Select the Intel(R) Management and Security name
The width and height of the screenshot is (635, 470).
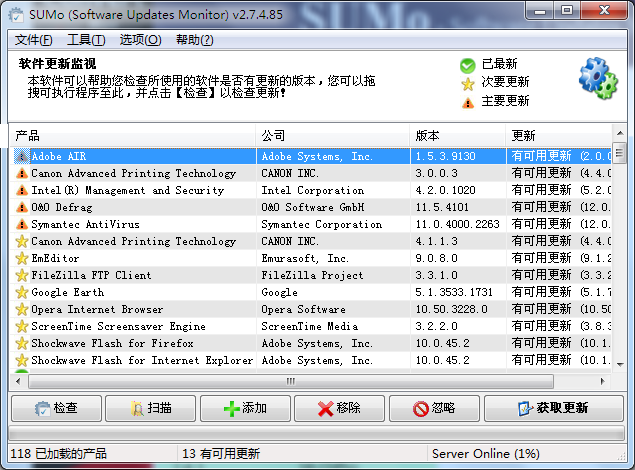click(128, 190)
